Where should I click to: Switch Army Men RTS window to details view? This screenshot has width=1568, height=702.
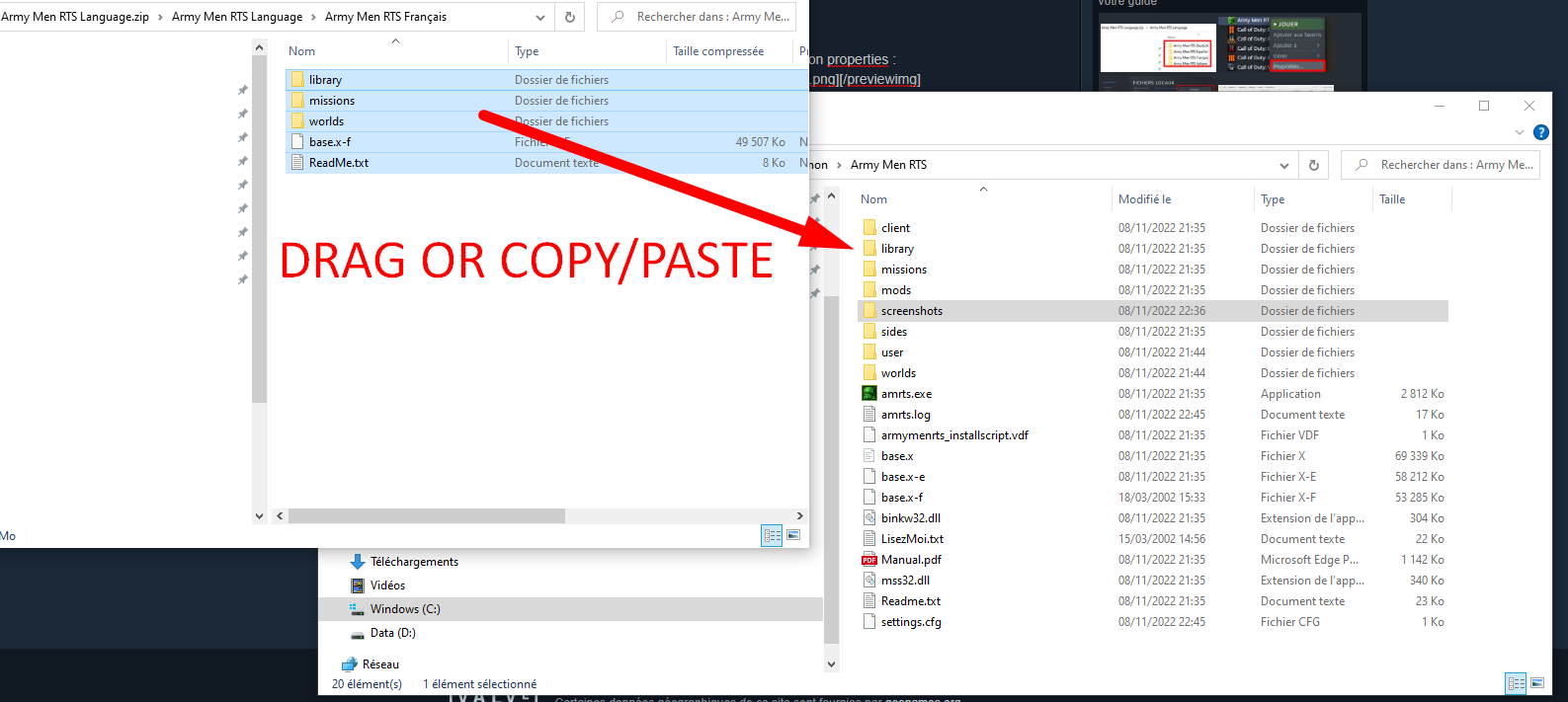point(1516,682)
